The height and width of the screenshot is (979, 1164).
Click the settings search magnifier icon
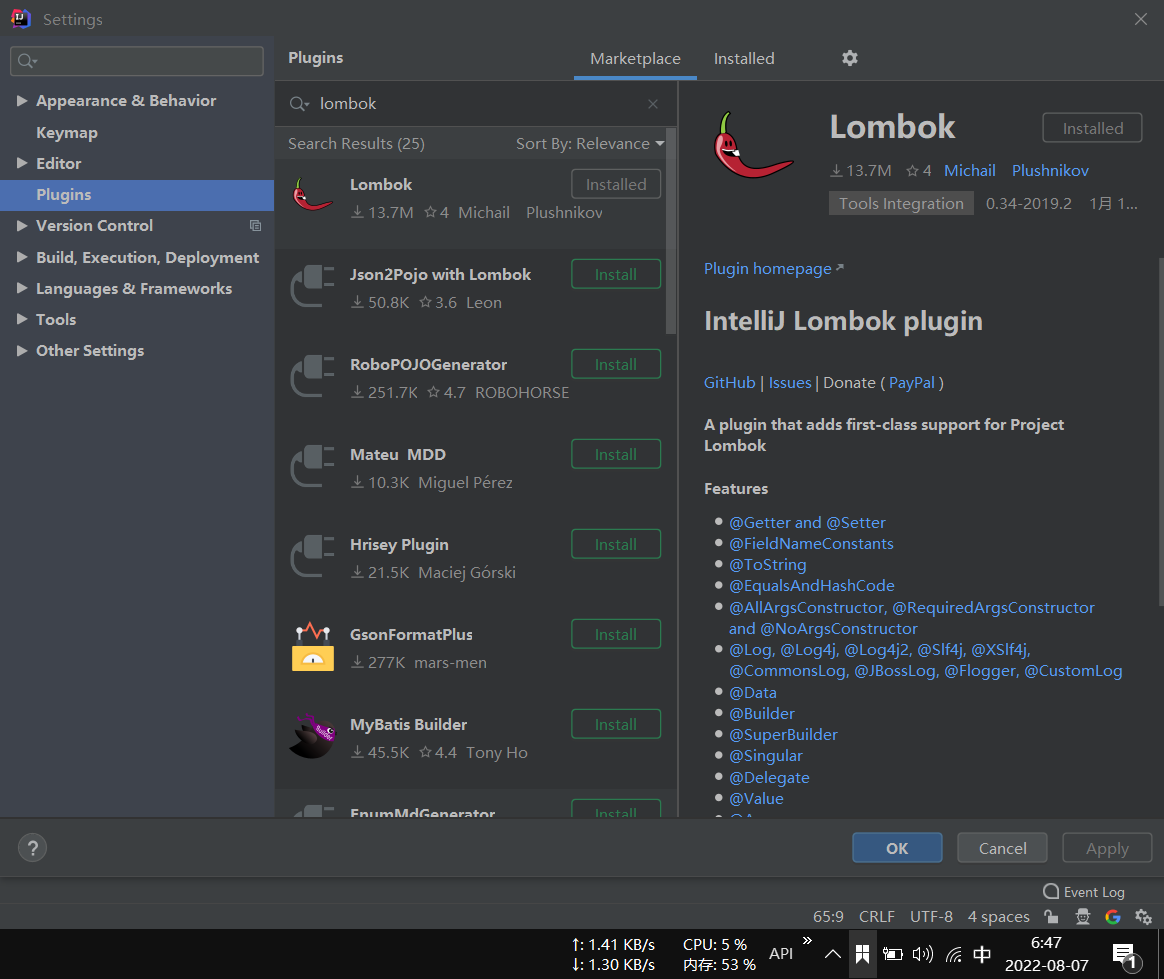coord(27,61)
